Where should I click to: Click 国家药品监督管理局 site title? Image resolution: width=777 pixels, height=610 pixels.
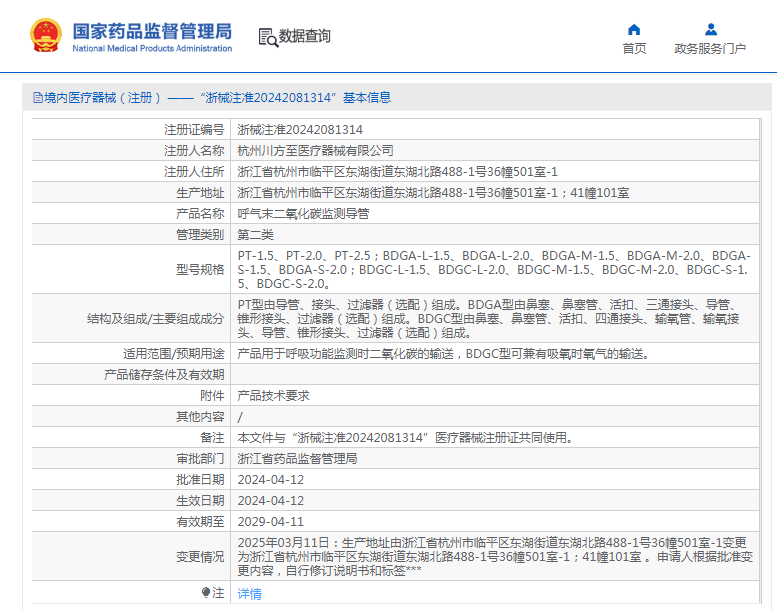tap(152, 31)
